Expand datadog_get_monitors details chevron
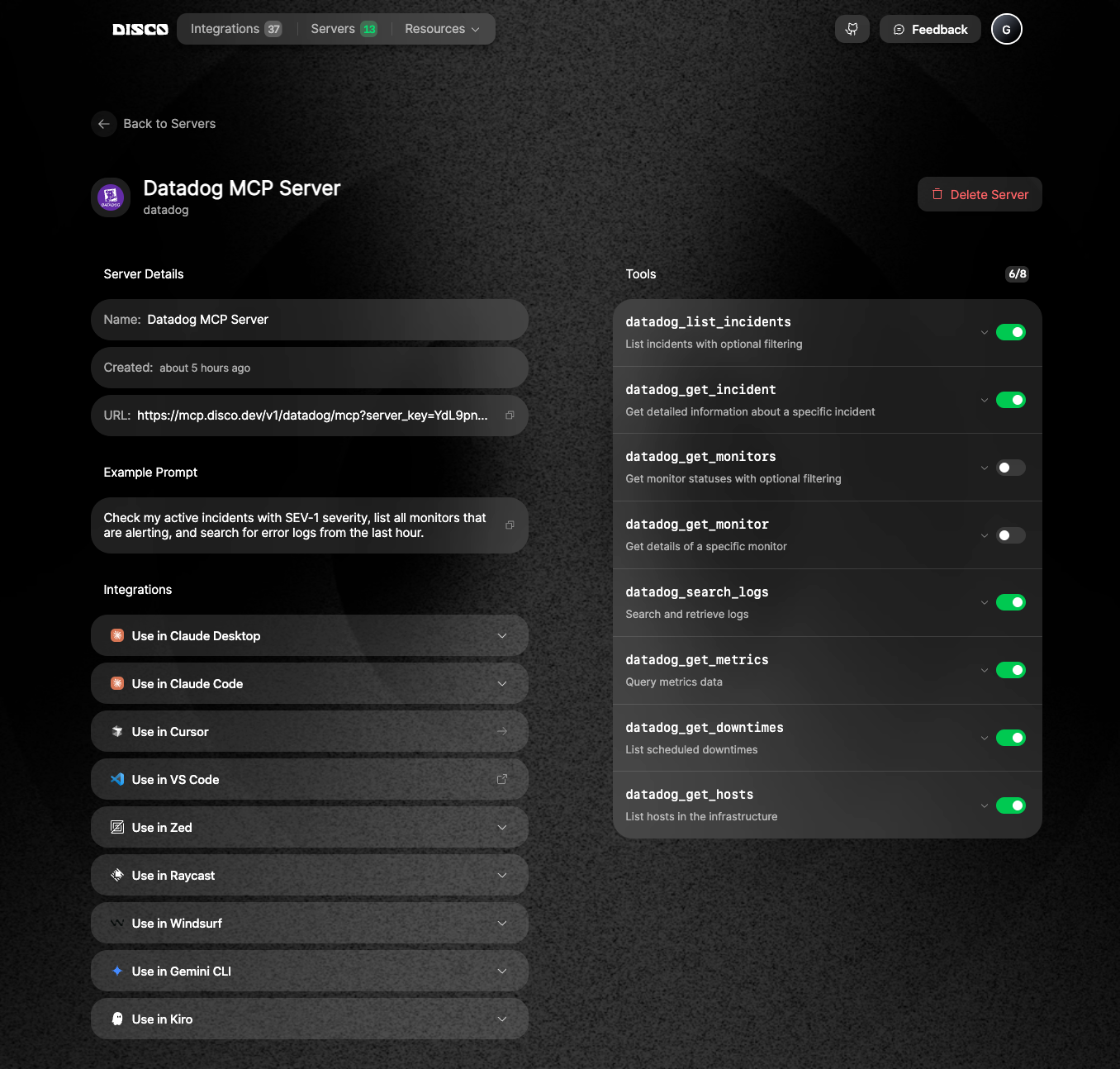This screenshot has width=1120, height=1069. coord(985,468)
